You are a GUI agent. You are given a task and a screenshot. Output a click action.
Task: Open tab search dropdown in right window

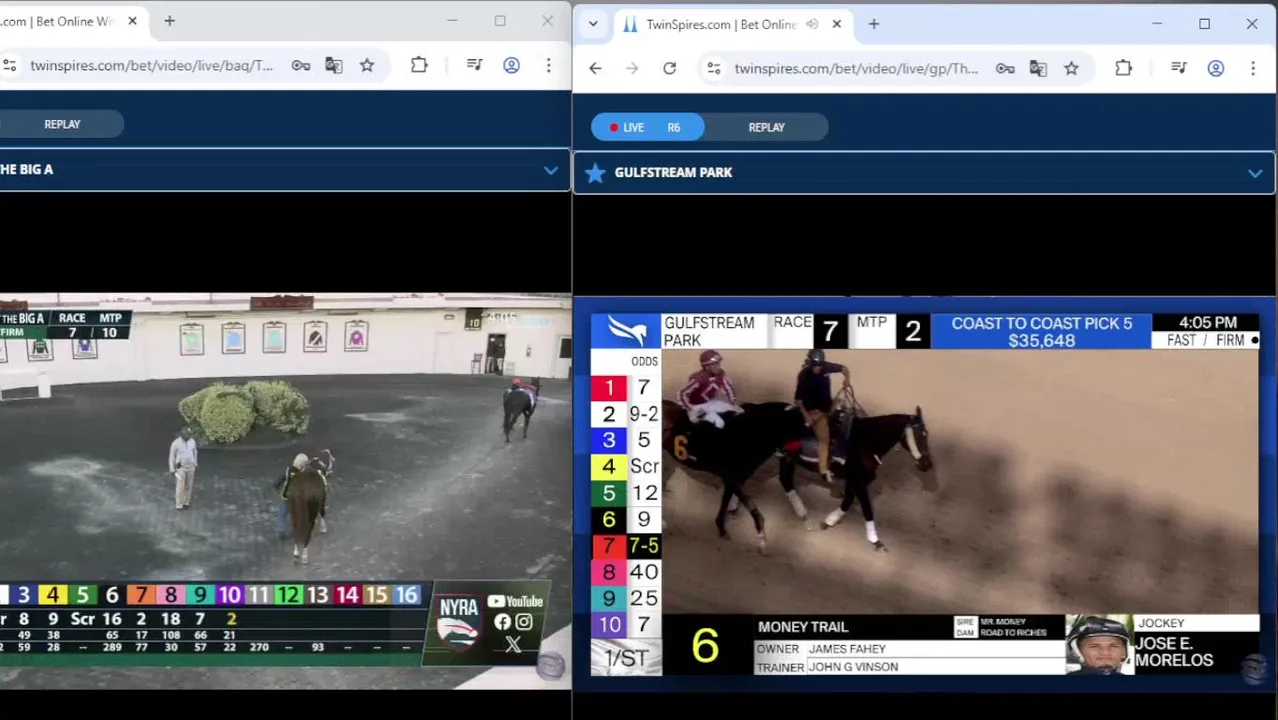click(x=593, y=24)
